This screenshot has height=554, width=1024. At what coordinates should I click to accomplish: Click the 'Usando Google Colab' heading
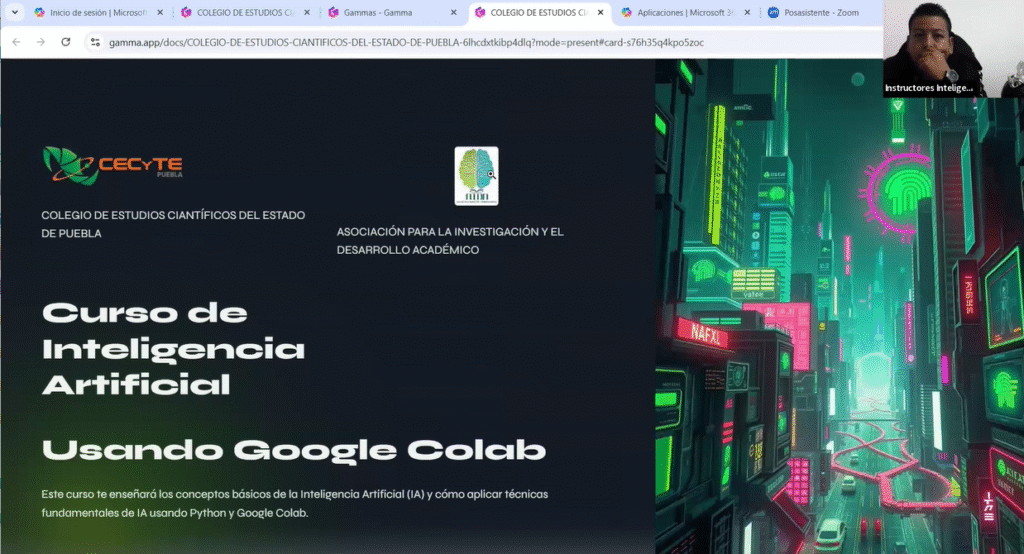pos(294,450)
